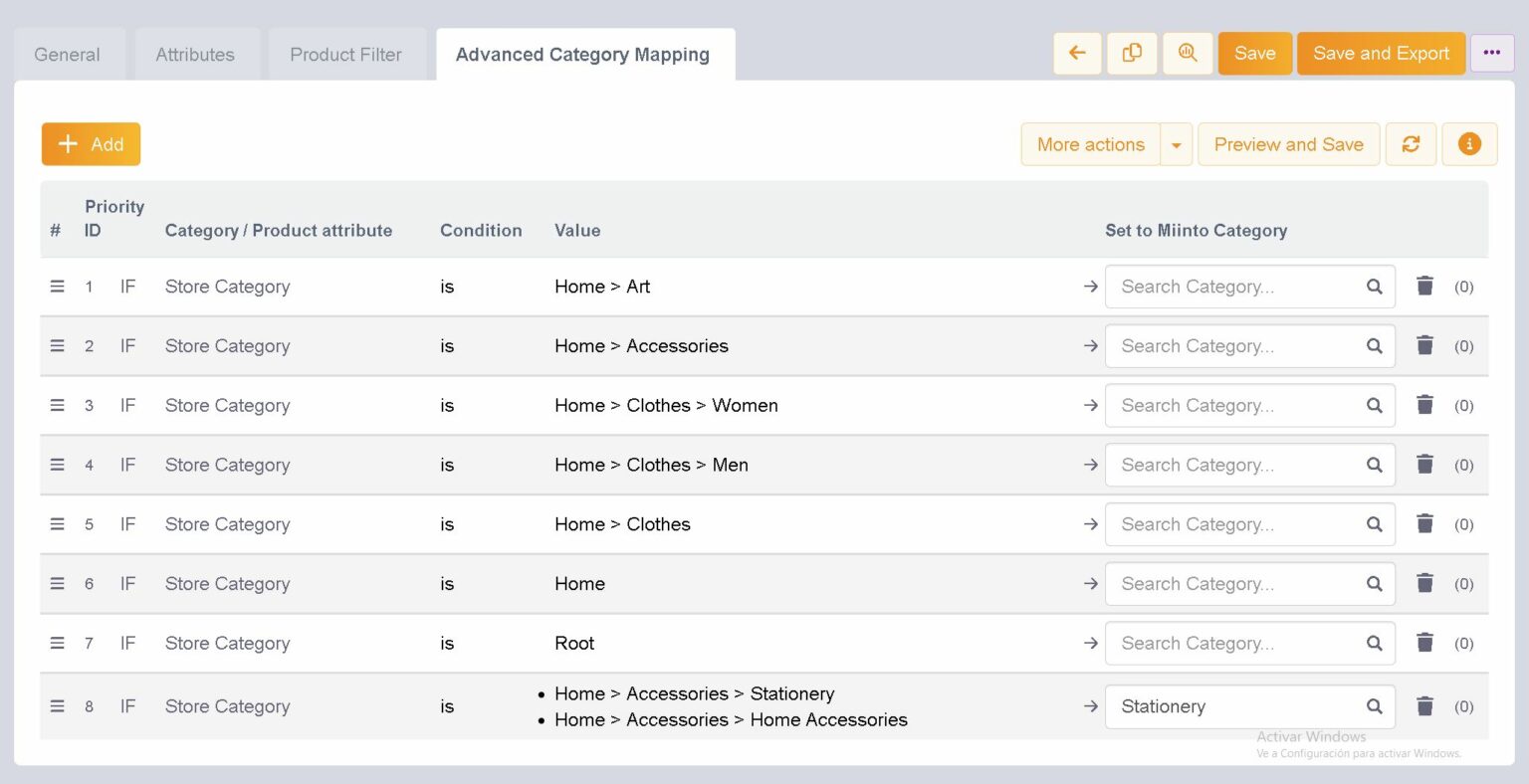Click the trash icon on the Home > Art rule
The image size is (1529, 784).
click(1424, 286)
